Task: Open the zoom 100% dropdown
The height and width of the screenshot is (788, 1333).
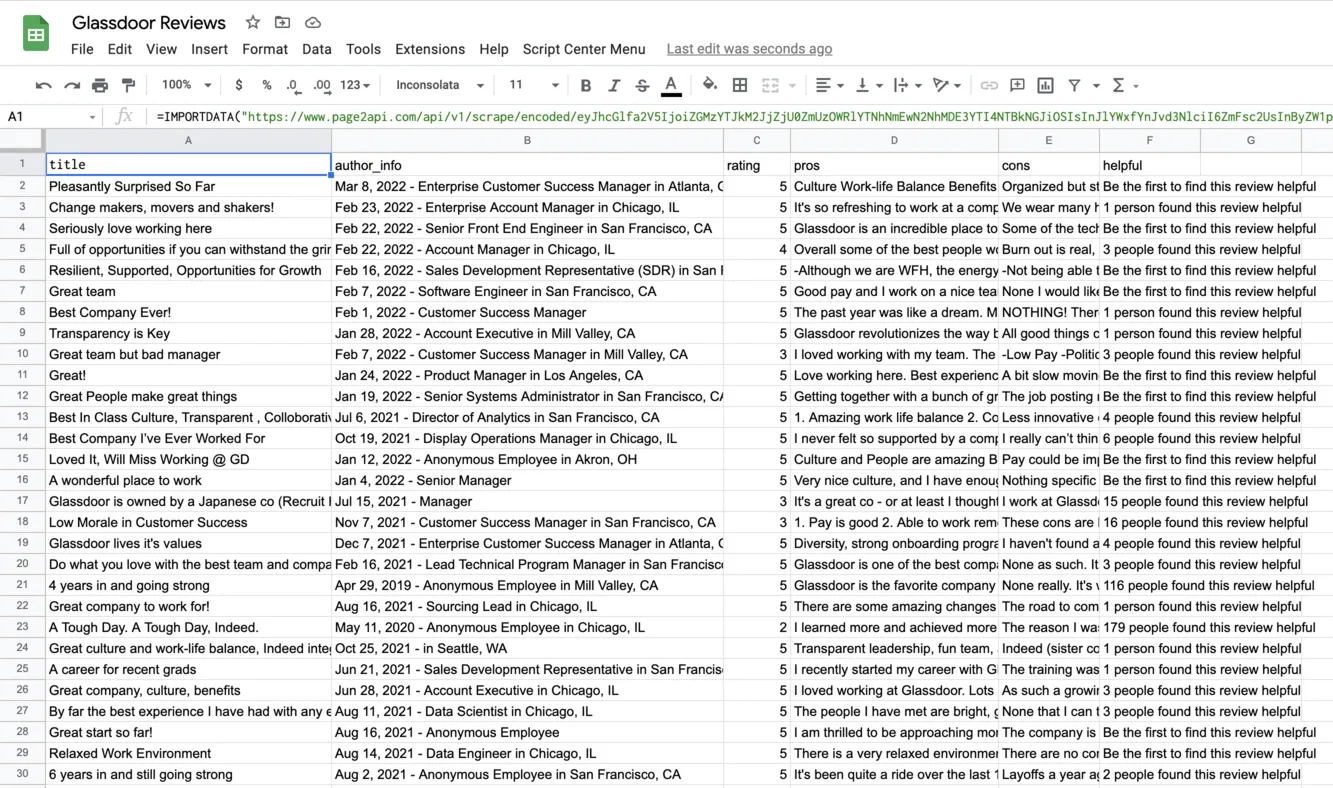Action: tap(186, 85)
